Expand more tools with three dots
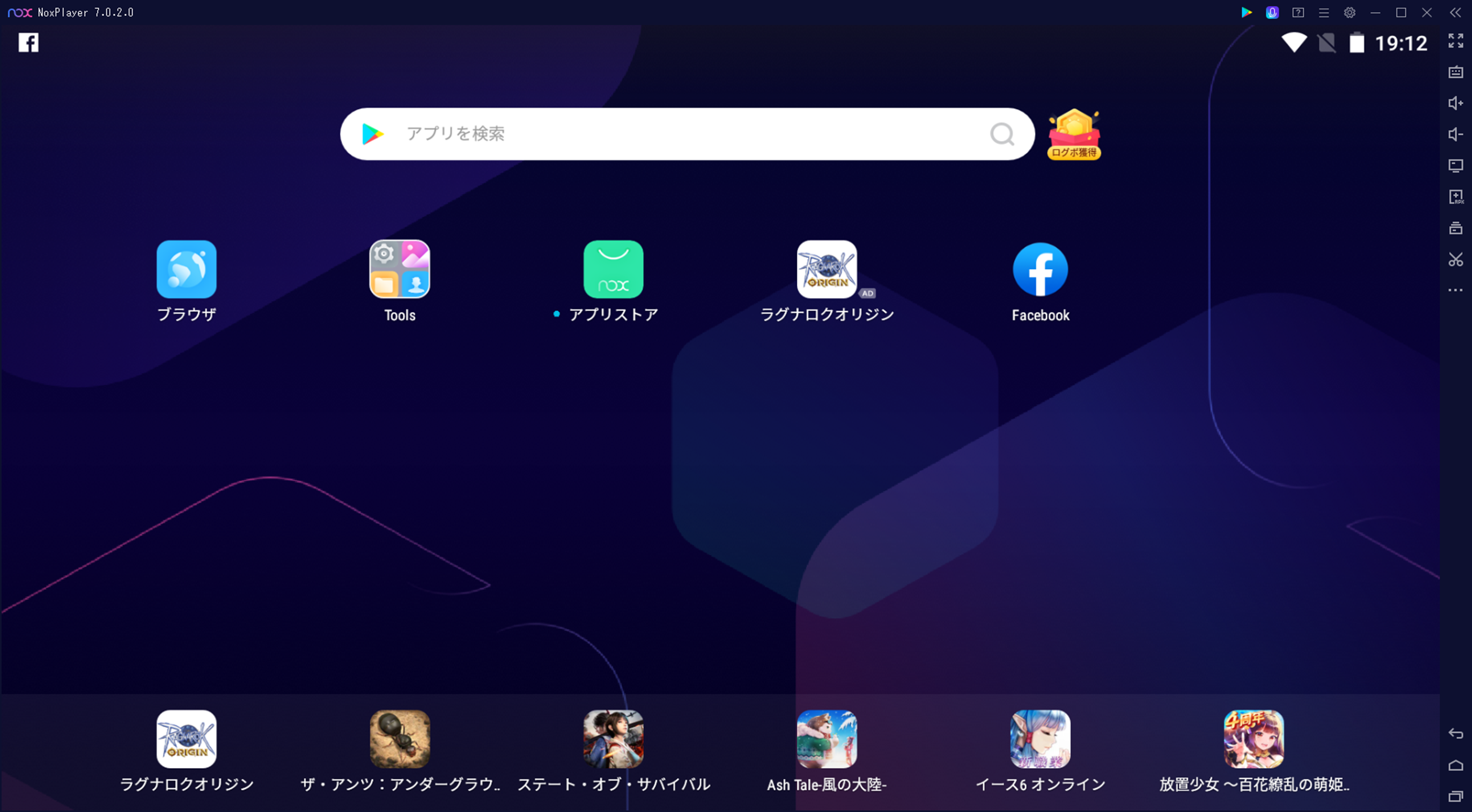Image resolution: width=1472 pixels, height=812 pixels. 1455,290
